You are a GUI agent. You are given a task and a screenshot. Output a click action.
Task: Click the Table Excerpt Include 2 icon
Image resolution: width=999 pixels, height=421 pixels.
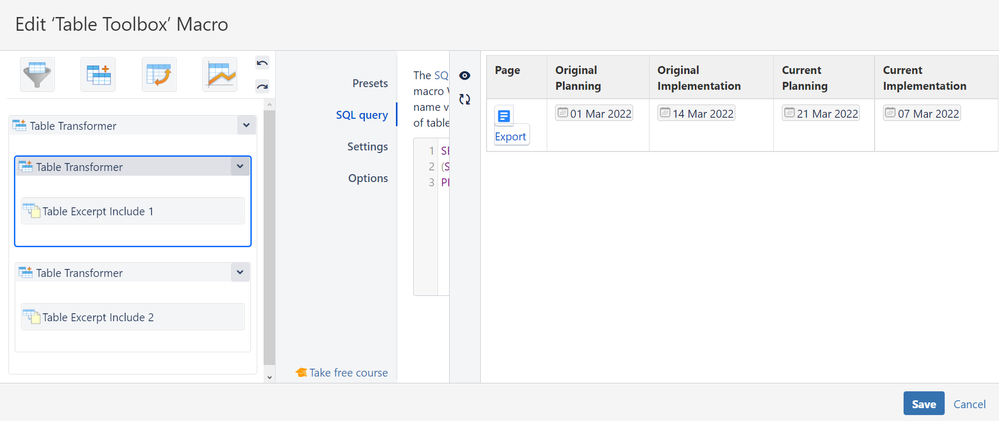(32, 317)
